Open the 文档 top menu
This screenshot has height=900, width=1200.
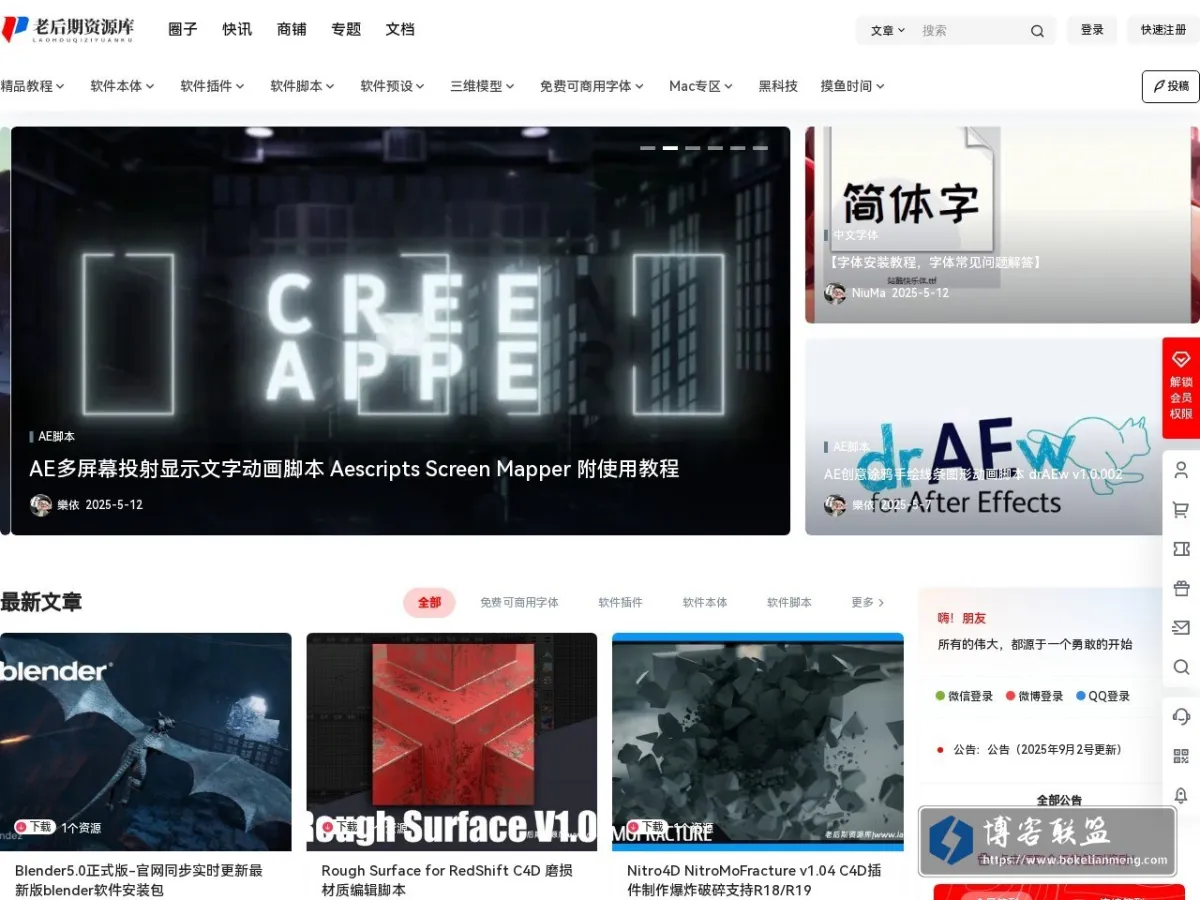click(400, 29)
